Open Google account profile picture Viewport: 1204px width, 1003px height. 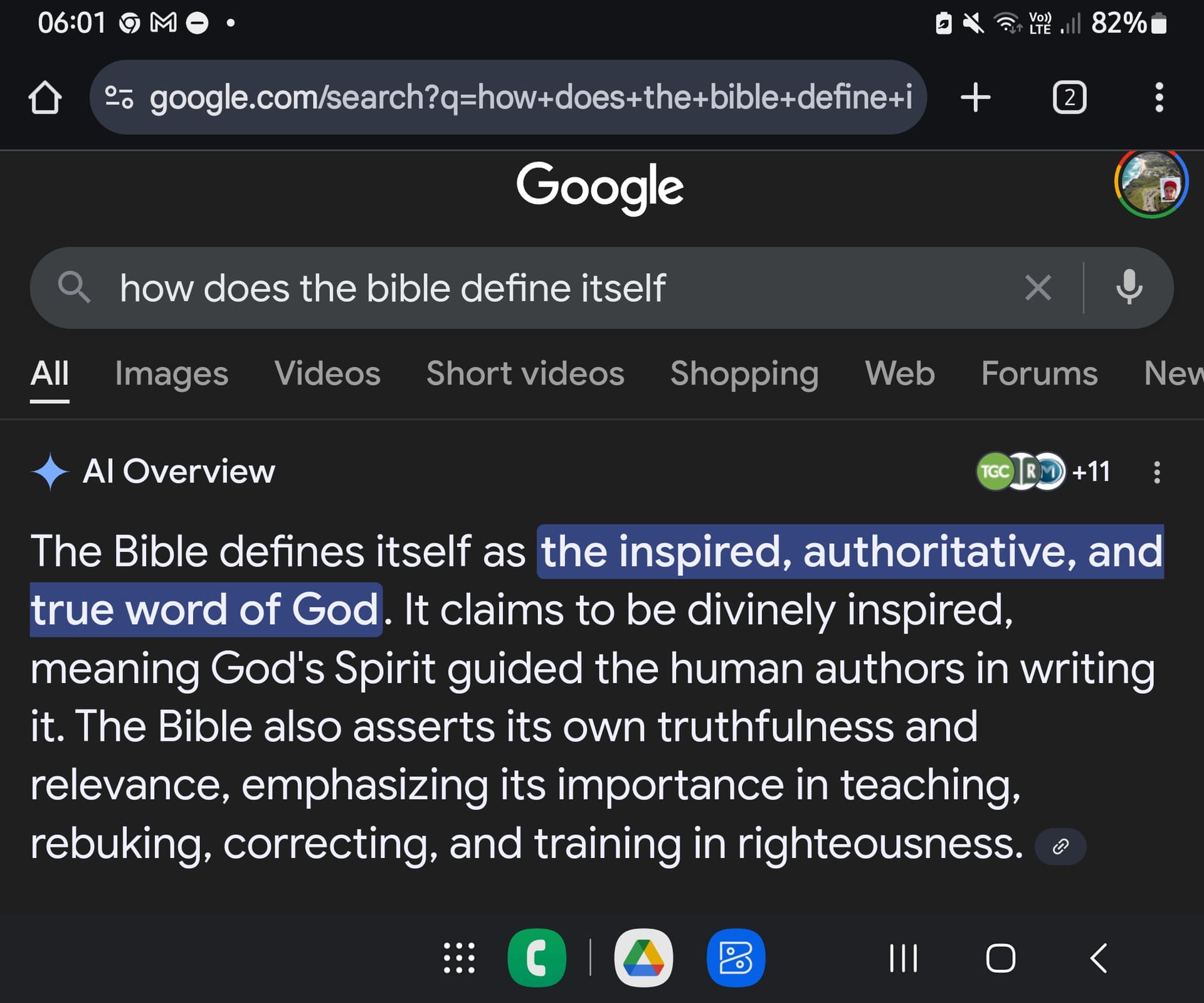1151,184
